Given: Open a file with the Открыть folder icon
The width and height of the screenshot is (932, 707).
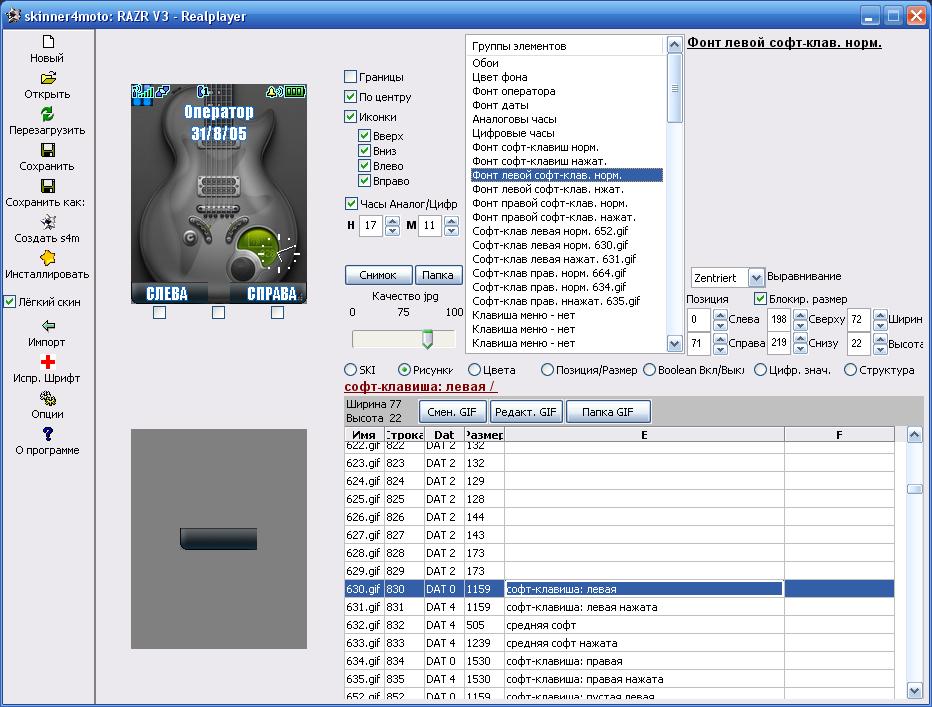Looking at the screenshot, I should (48, 78).
